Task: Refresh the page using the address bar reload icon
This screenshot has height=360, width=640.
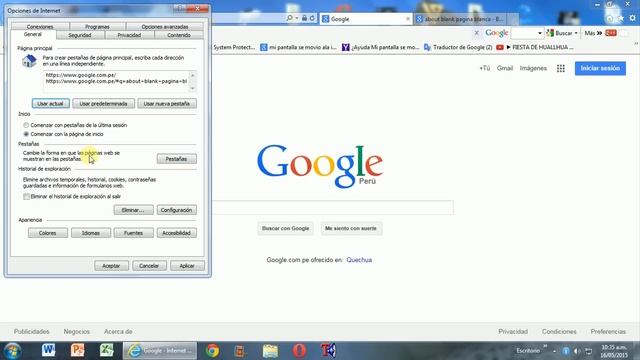Action: [x=312, y=18]
